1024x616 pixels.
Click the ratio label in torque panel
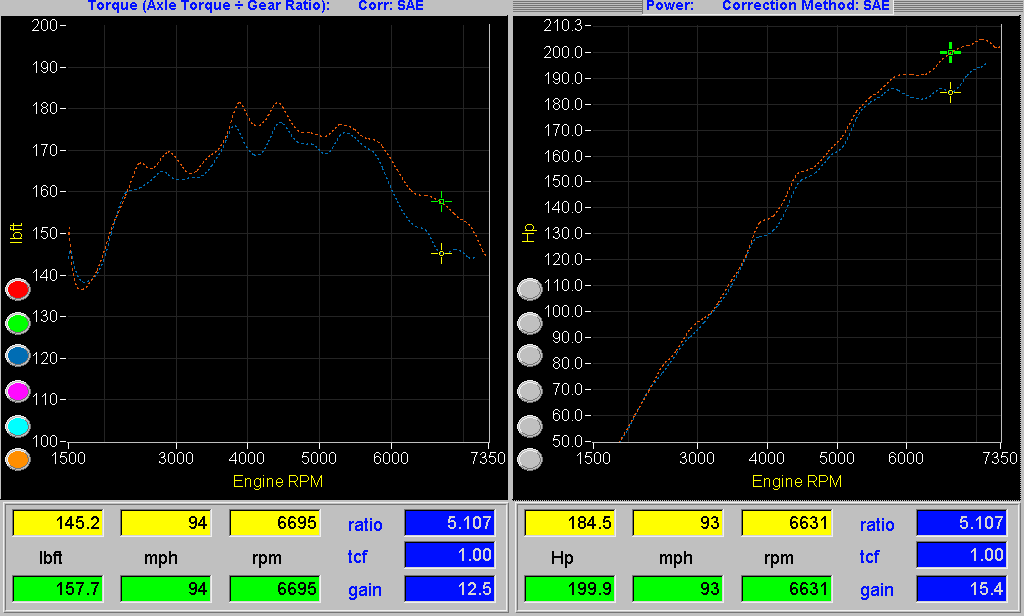(x=365, y=525)
